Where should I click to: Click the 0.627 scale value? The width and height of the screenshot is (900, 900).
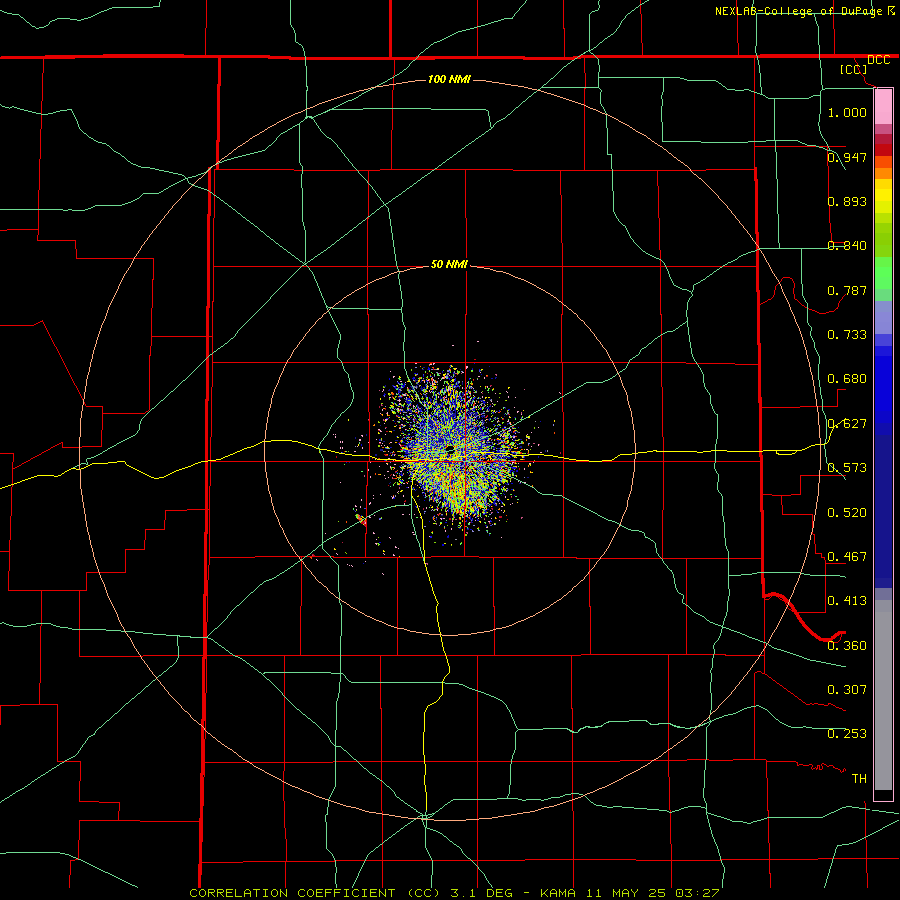(847, 424)
